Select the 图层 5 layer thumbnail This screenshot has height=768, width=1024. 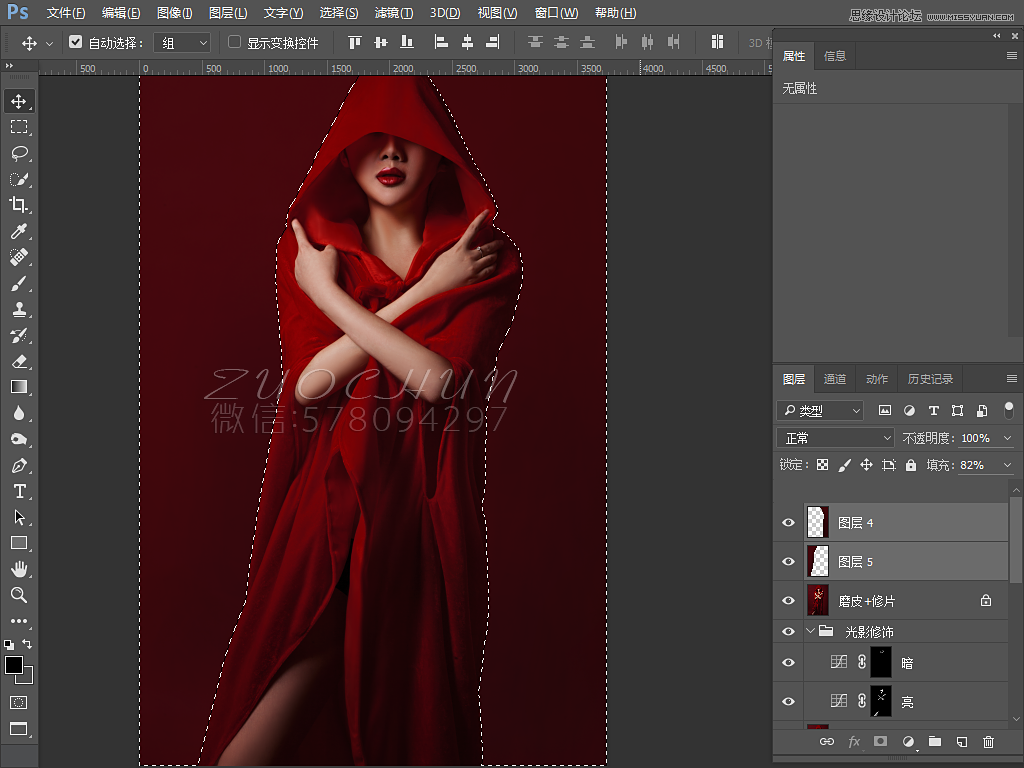click(818, 562)
